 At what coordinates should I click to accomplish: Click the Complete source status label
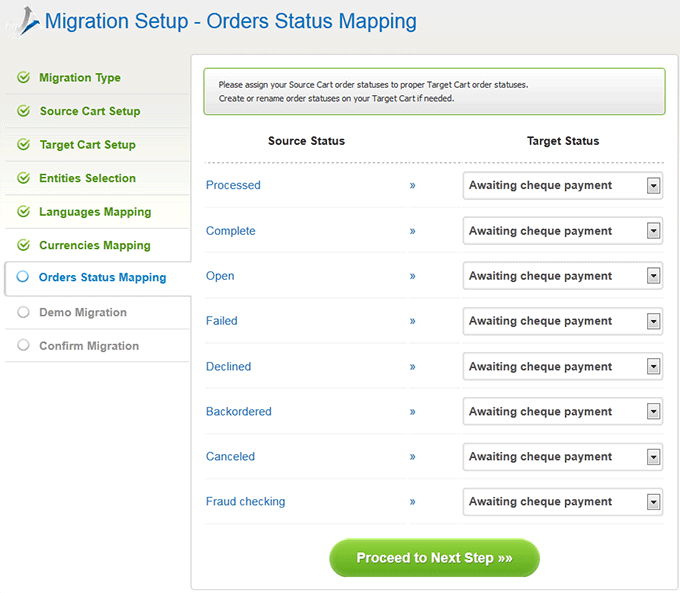coord(230,231)
